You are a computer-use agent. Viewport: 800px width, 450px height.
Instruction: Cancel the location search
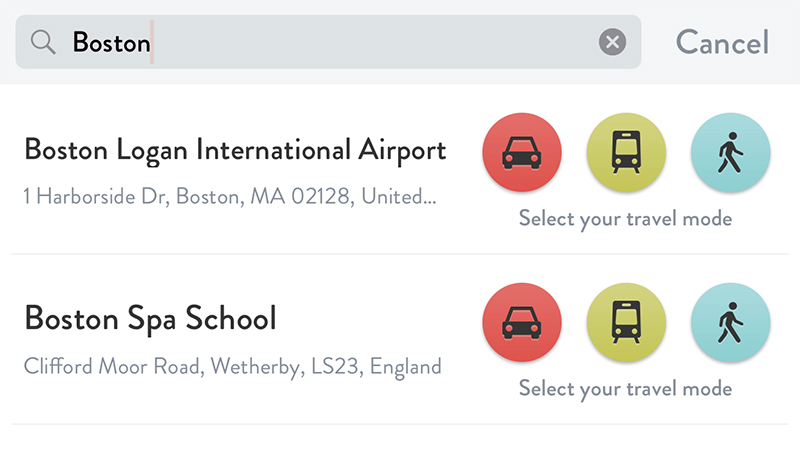[x=722, y=42]
